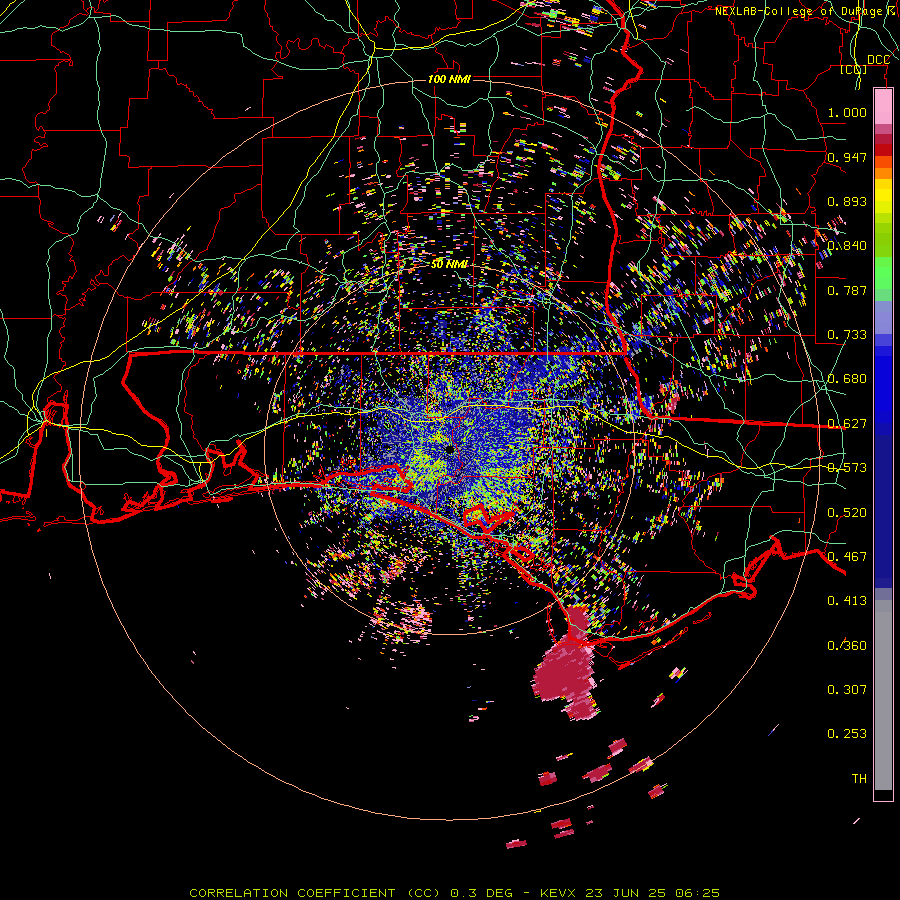Select the 0.253 scale value

pyautogui.click(x=847, y=734)
